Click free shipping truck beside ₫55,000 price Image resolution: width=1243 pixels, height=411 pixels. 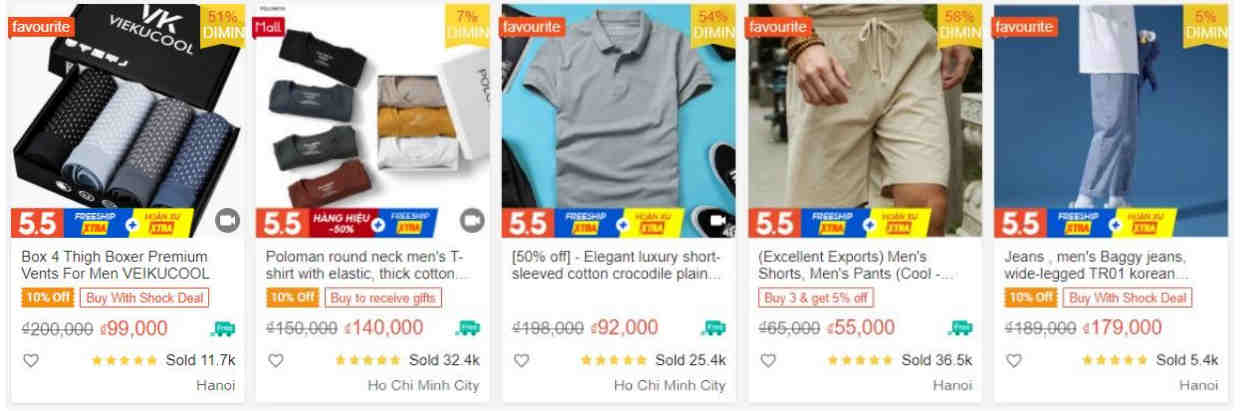pos(960,328)
